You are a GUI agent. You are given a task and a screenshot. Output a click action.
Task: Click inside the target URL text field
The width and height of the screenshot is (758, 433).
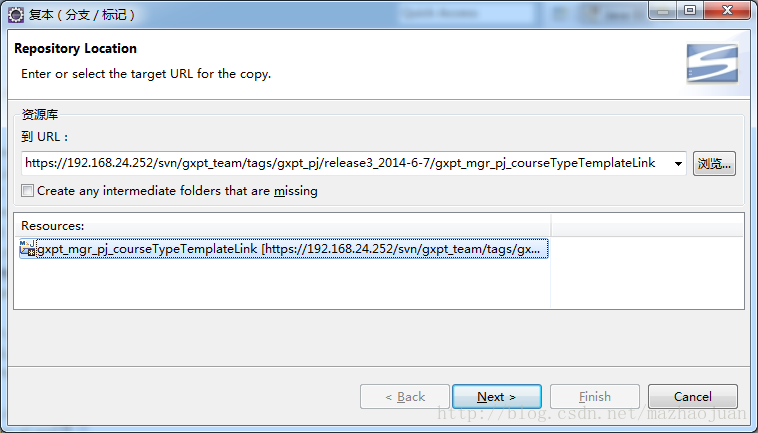tap(340, 163)
